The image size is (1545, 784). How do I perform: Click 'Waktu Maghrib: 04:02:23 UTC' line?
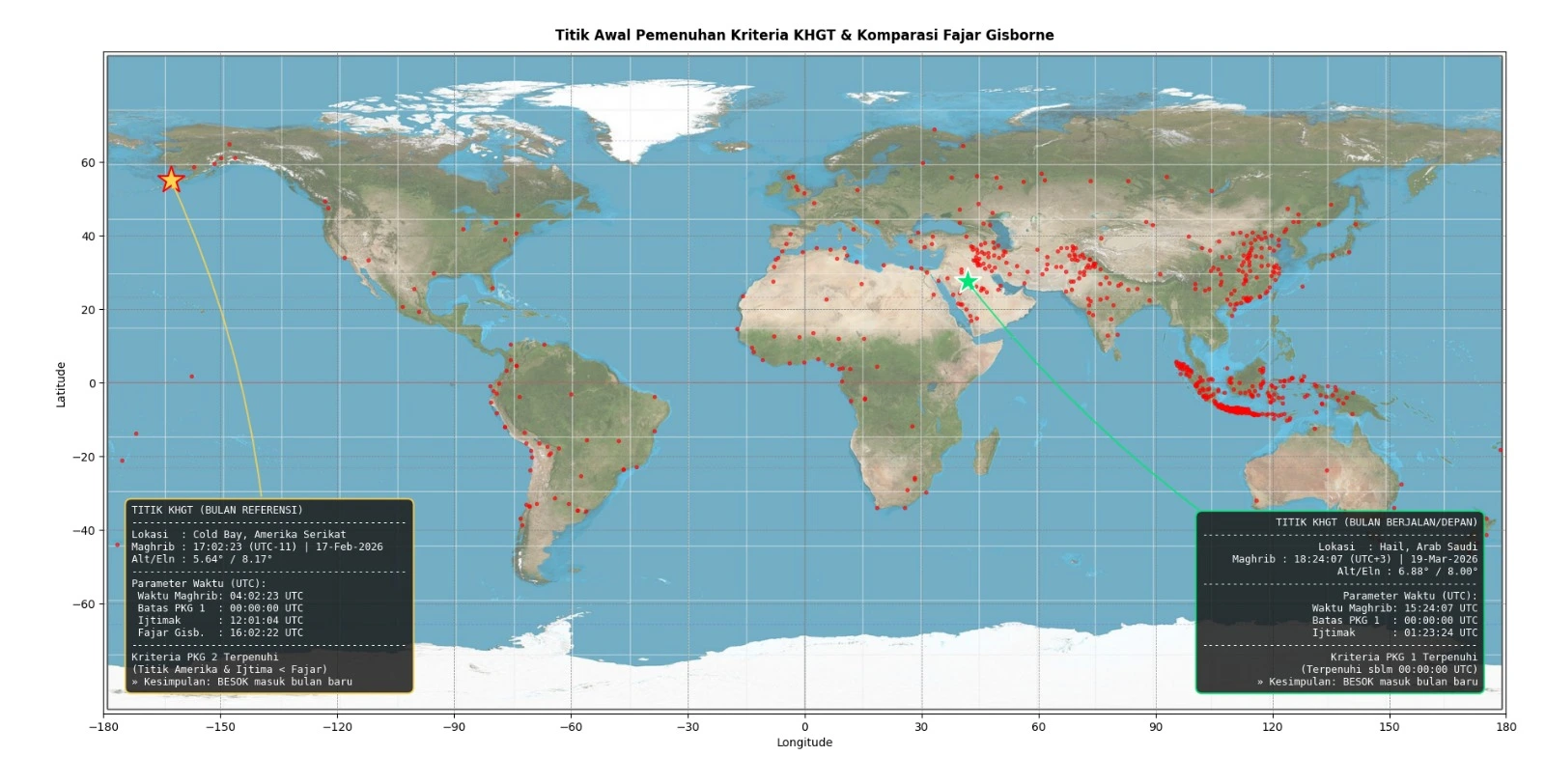220,596
